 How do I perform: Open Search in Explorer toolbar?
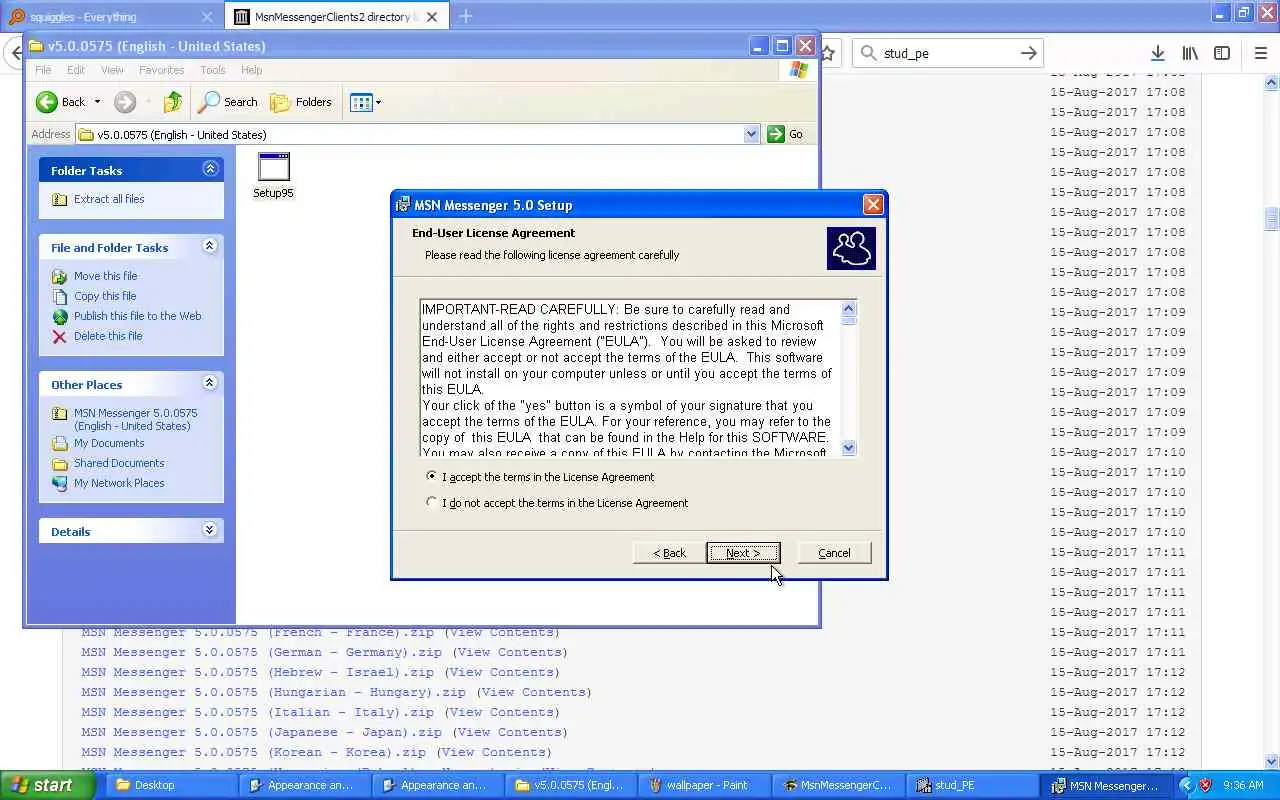(228, 102)
